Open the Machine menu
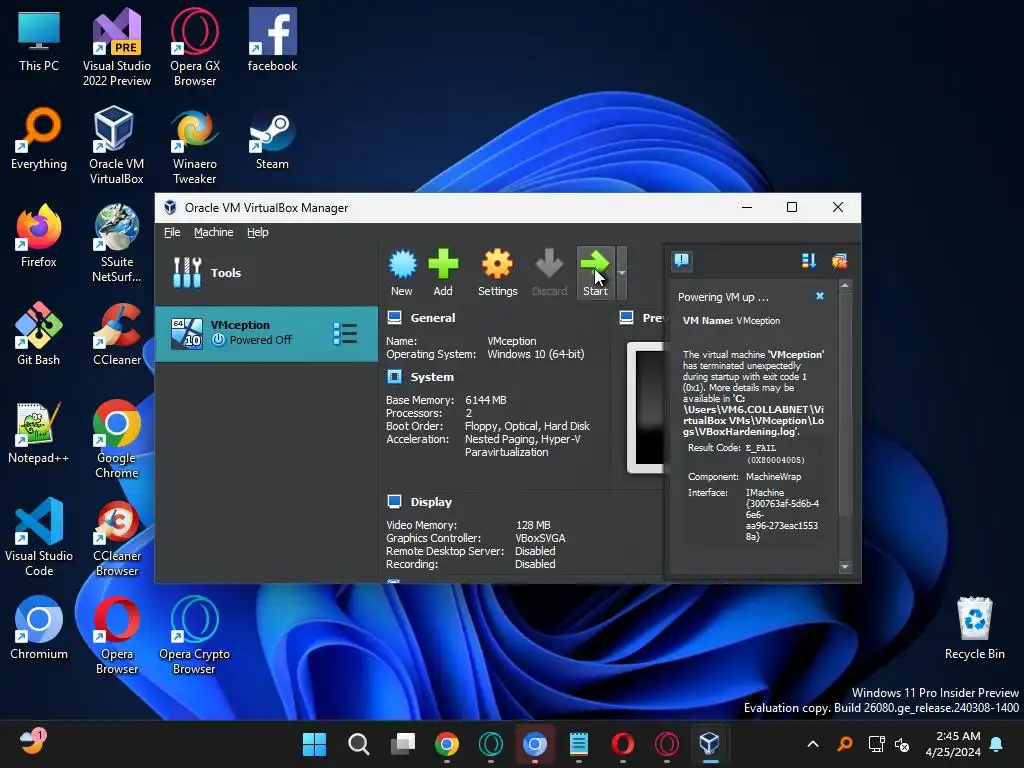 click(x=214, y=232)
